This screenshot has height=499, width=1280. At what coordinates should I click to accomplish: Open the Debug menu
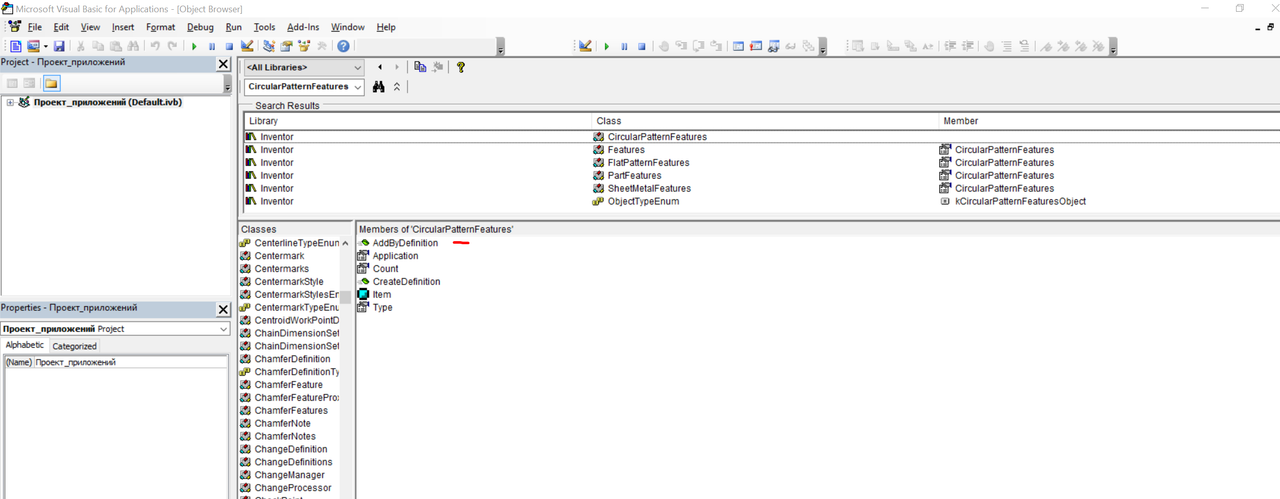[200, 27]
